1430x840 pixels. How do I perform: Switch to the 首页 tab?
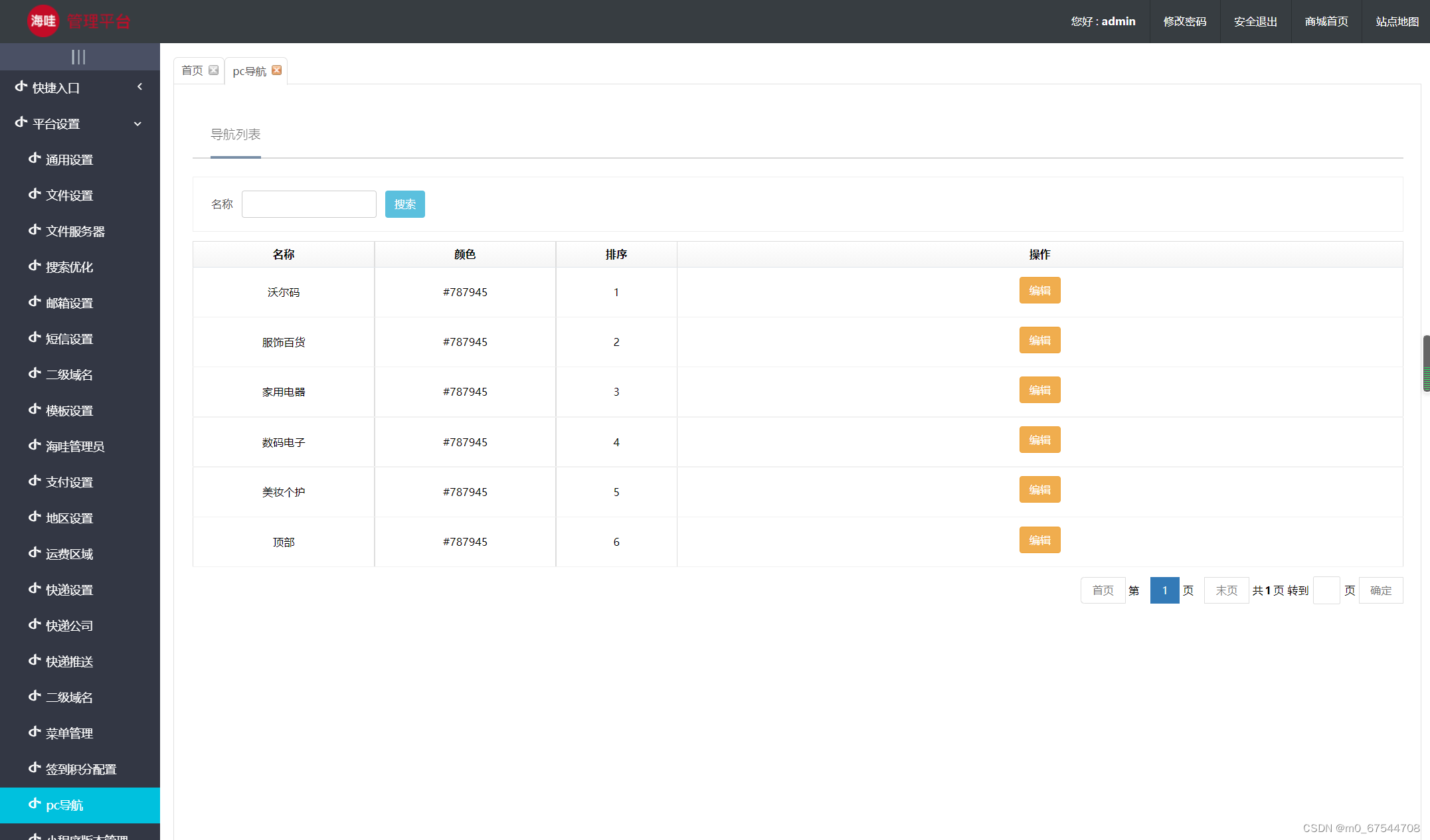[192, 70]
